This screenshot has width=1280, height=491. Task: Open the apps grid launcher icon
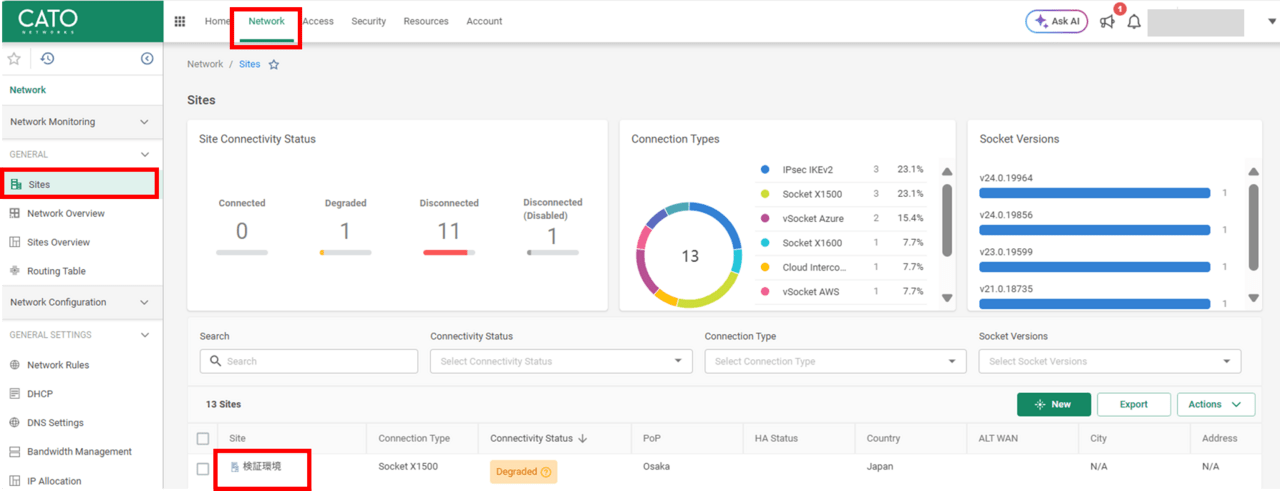pyautogui.click(x=180, y=22)
